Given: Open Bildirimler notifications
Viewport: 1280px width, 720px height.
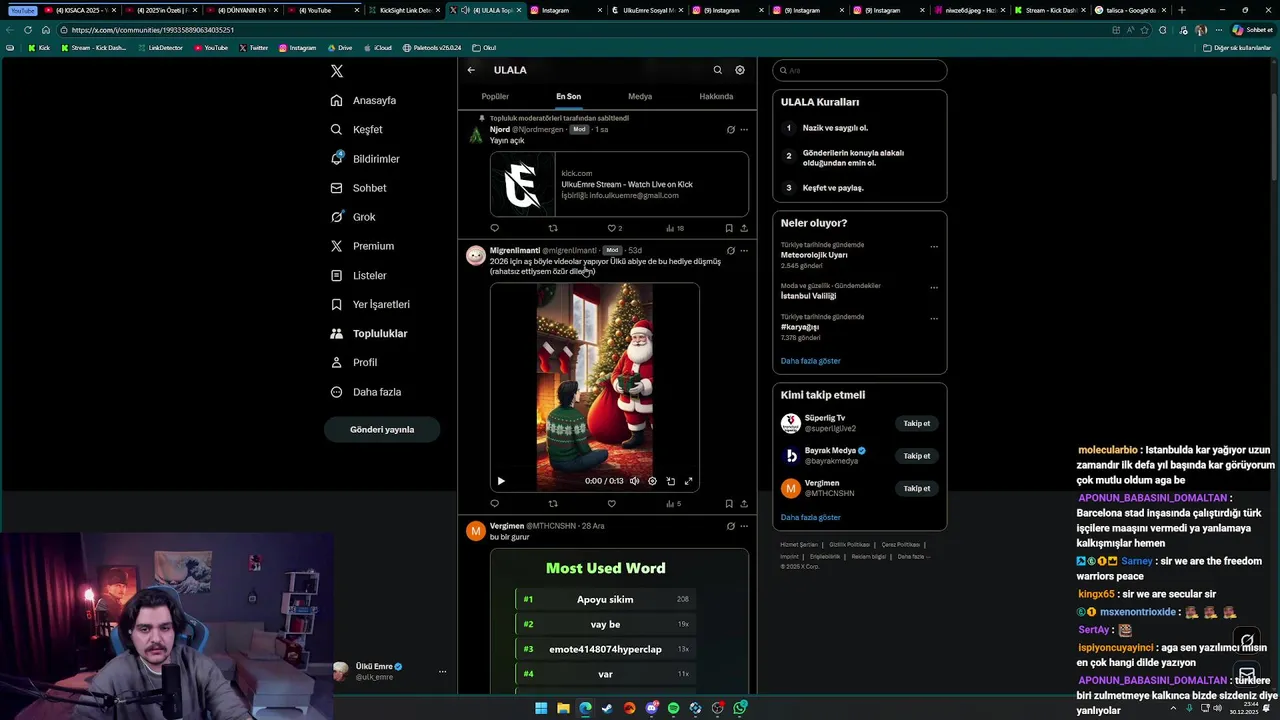Looking at the screenshot, I should (x=365, y=158).
